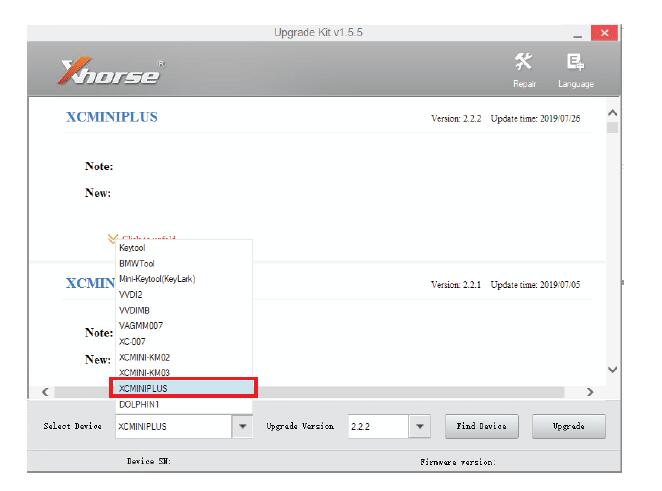
Task: Open the Language settings
Action: (x=575, y=70)
